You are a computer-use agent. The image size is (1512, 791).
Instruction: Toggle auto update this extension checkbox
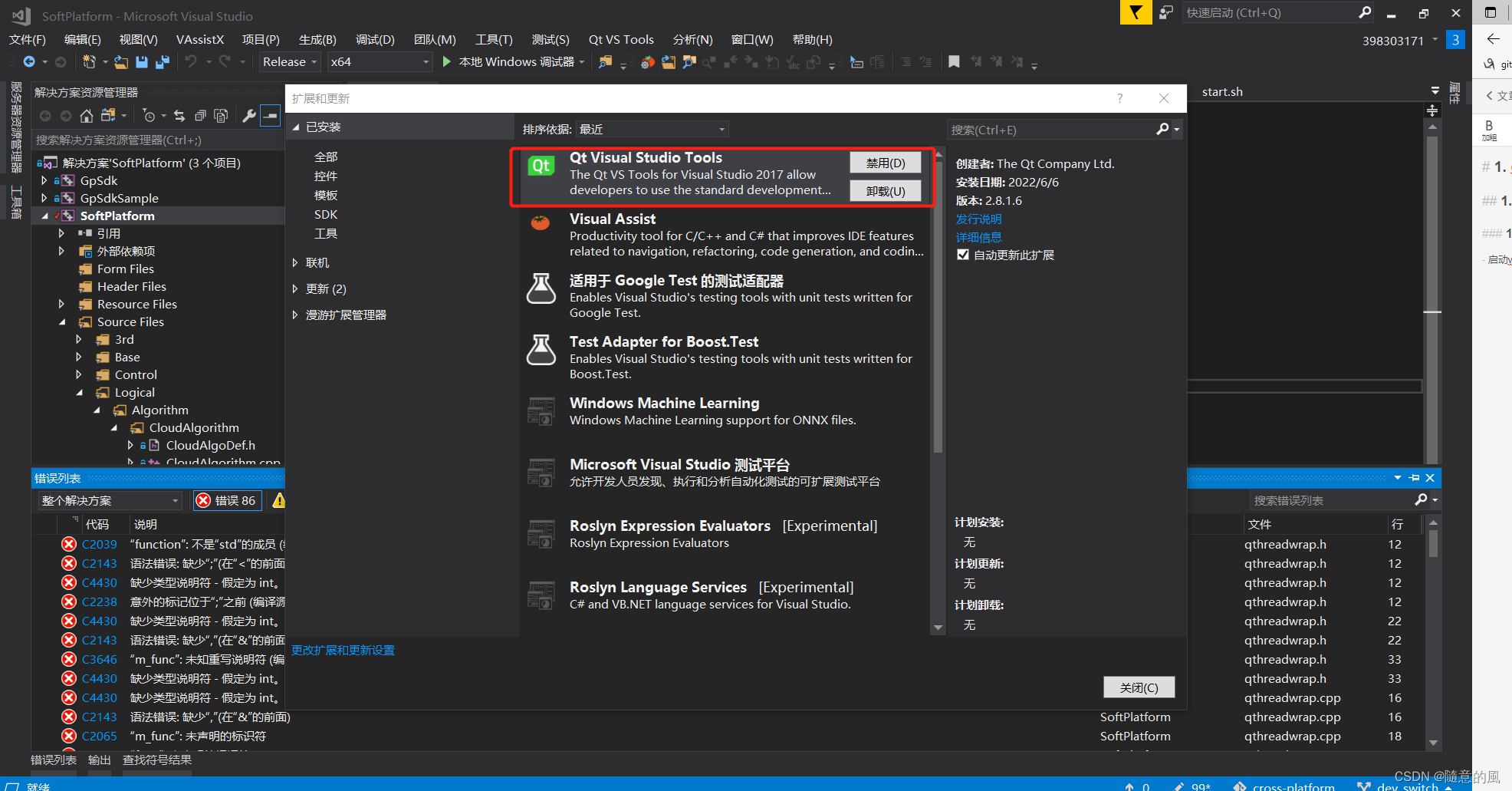click(x=963, y=255)
